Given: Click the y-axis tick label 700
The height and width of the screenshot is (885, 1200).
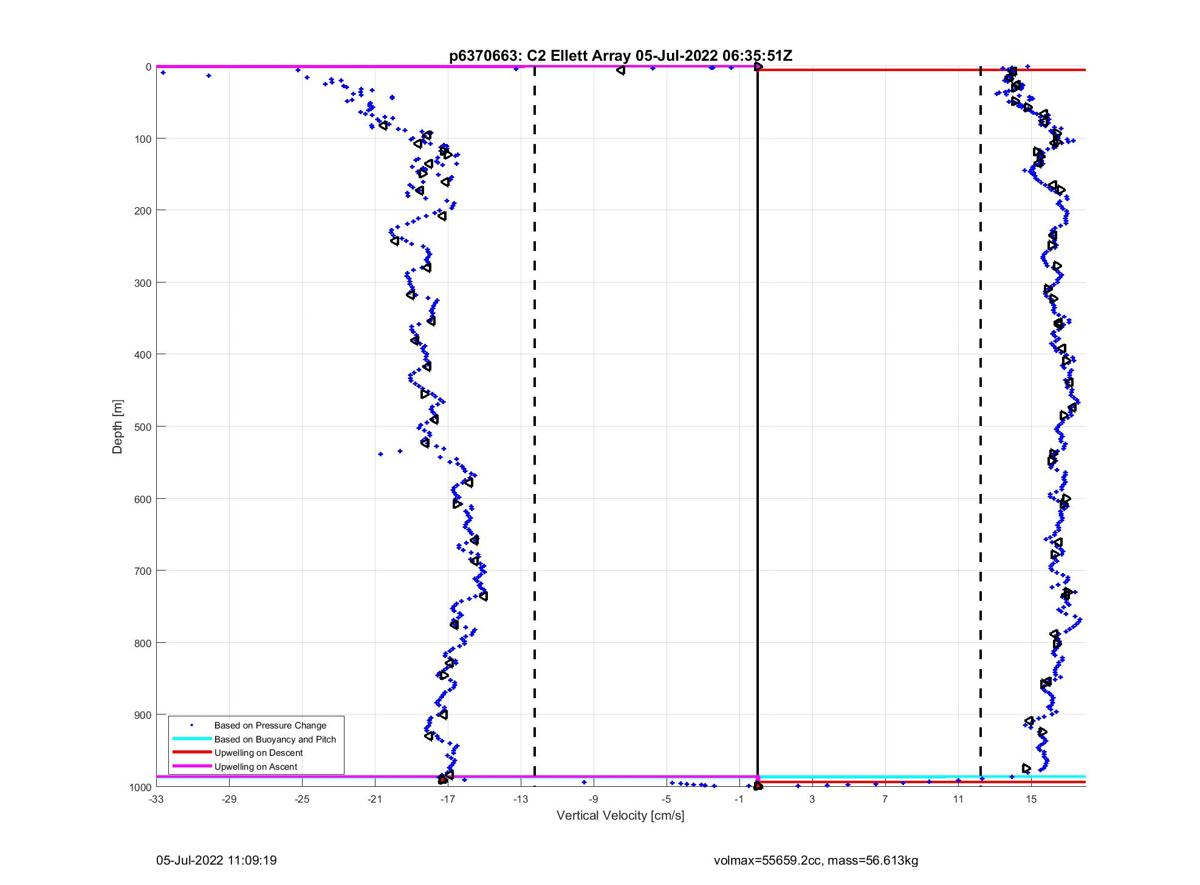Looking at the screenshot, I should point(141,571).
